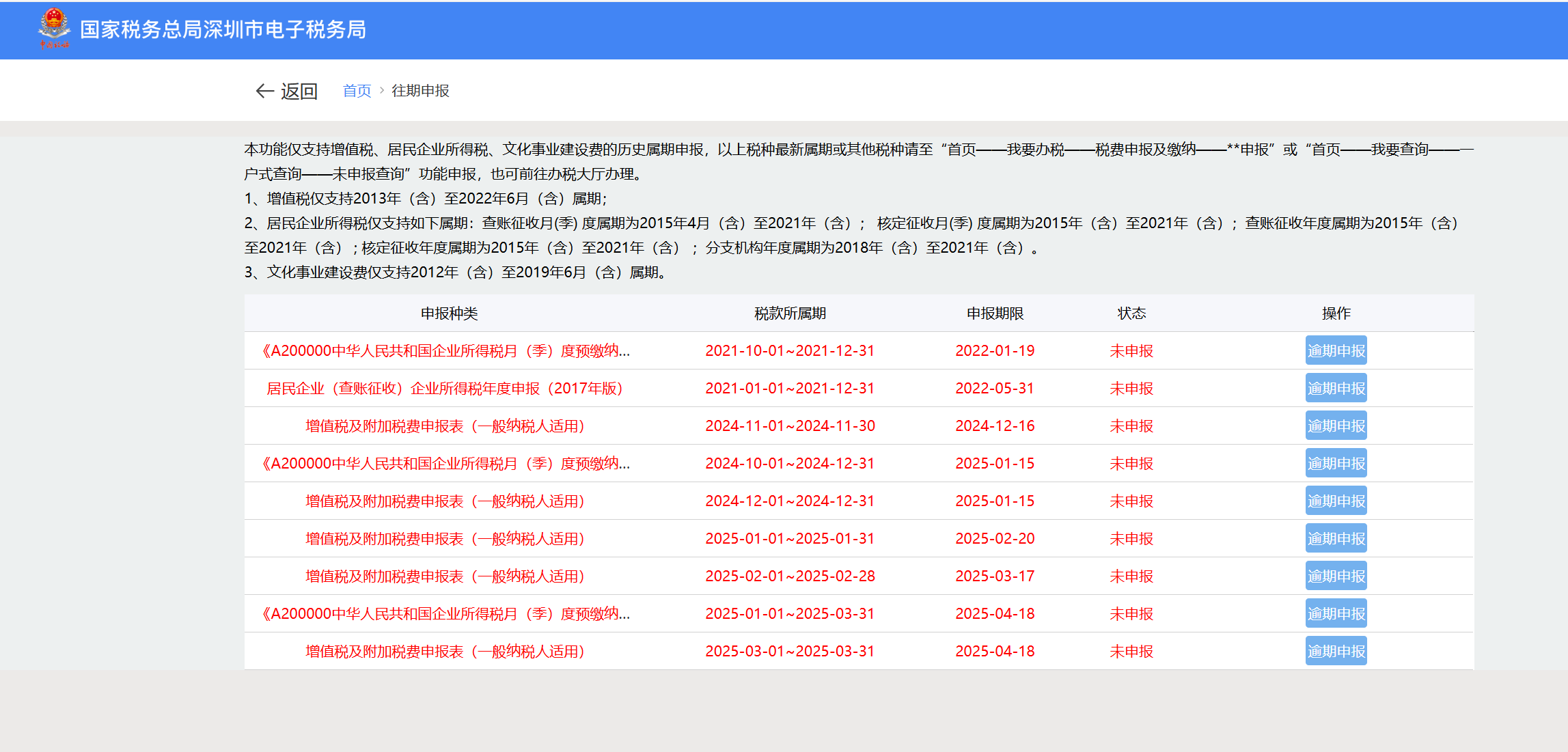1568x752 pixels.
Task: Click 国家税务总局深圳市电子税务局 header title
Action: 223,29
